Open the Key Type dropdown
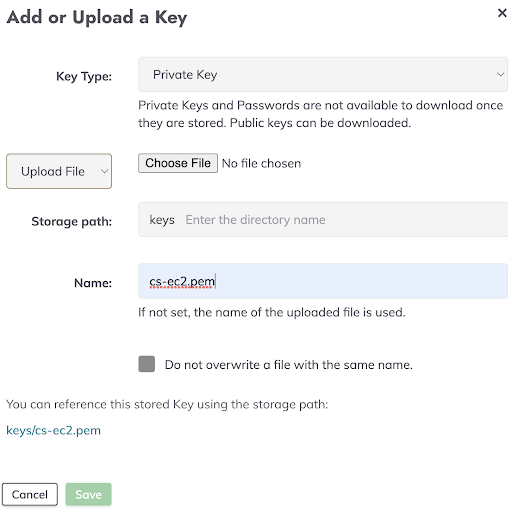 (x=323, y=74)
